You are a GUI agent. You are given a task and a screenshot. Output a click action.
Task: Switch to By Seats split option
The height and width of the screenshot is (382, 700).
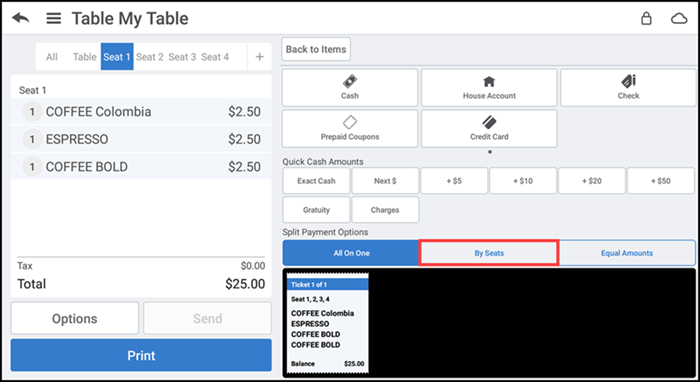pyautogui.click(x=489, y=253)
